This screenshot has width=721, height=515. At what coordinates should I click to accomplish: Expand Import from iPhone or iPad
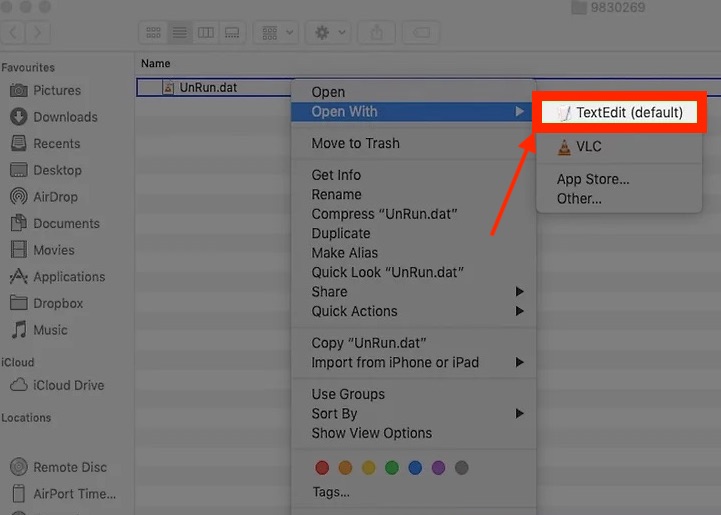(x=413, y=363)
